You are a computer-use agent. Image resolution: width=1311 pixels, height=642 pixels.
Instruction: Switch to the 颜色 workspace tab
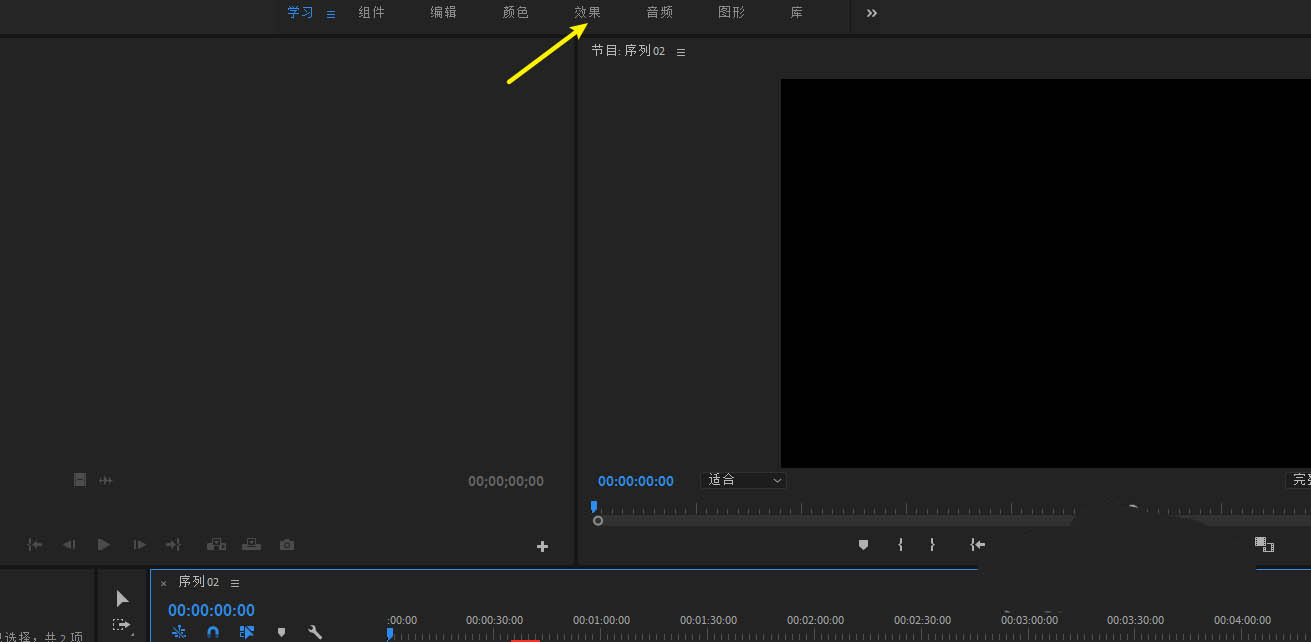[516, 13]
